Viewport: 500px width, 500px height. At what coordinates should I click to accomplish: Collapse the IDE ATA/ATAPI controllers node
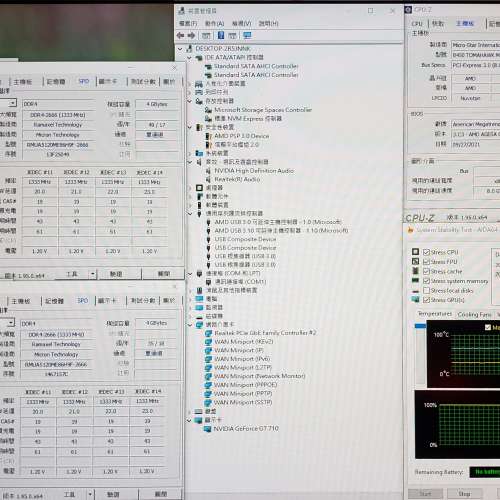click(x=190, y=58)
